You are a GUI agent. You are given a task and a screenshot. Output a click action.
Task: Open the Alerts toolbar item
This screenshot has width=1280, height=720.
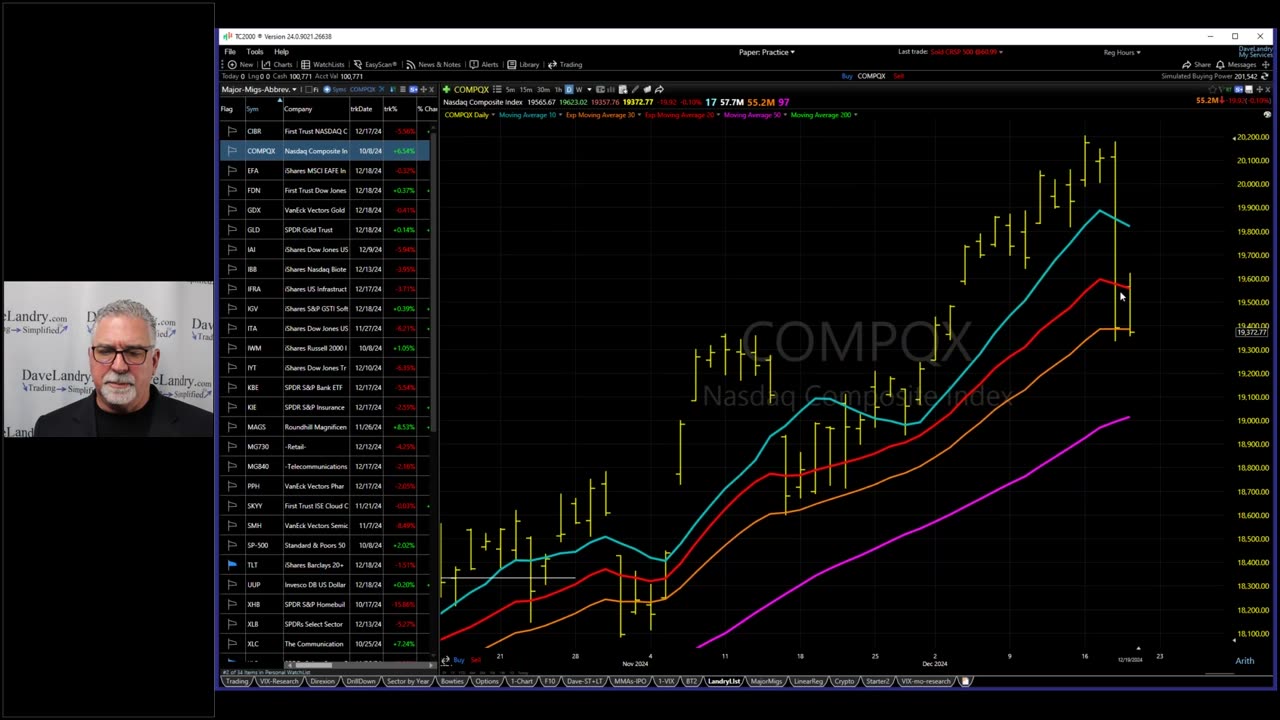483,65
